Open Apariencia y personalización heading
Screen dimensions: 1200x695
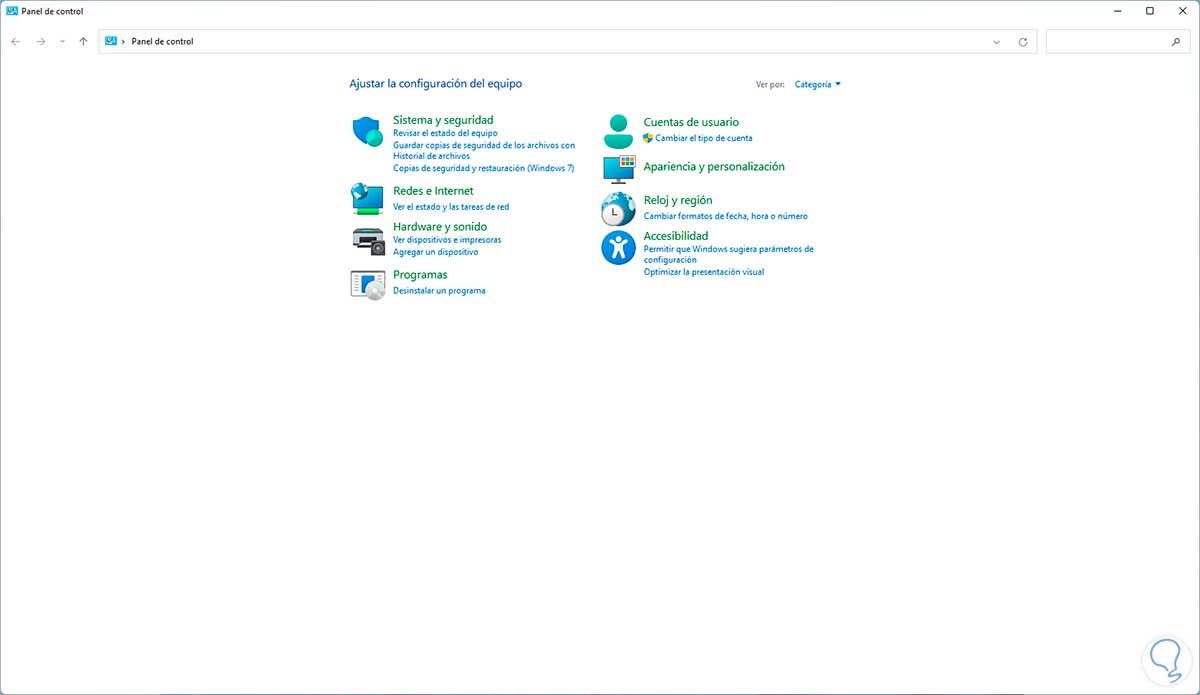pos(714,167)
